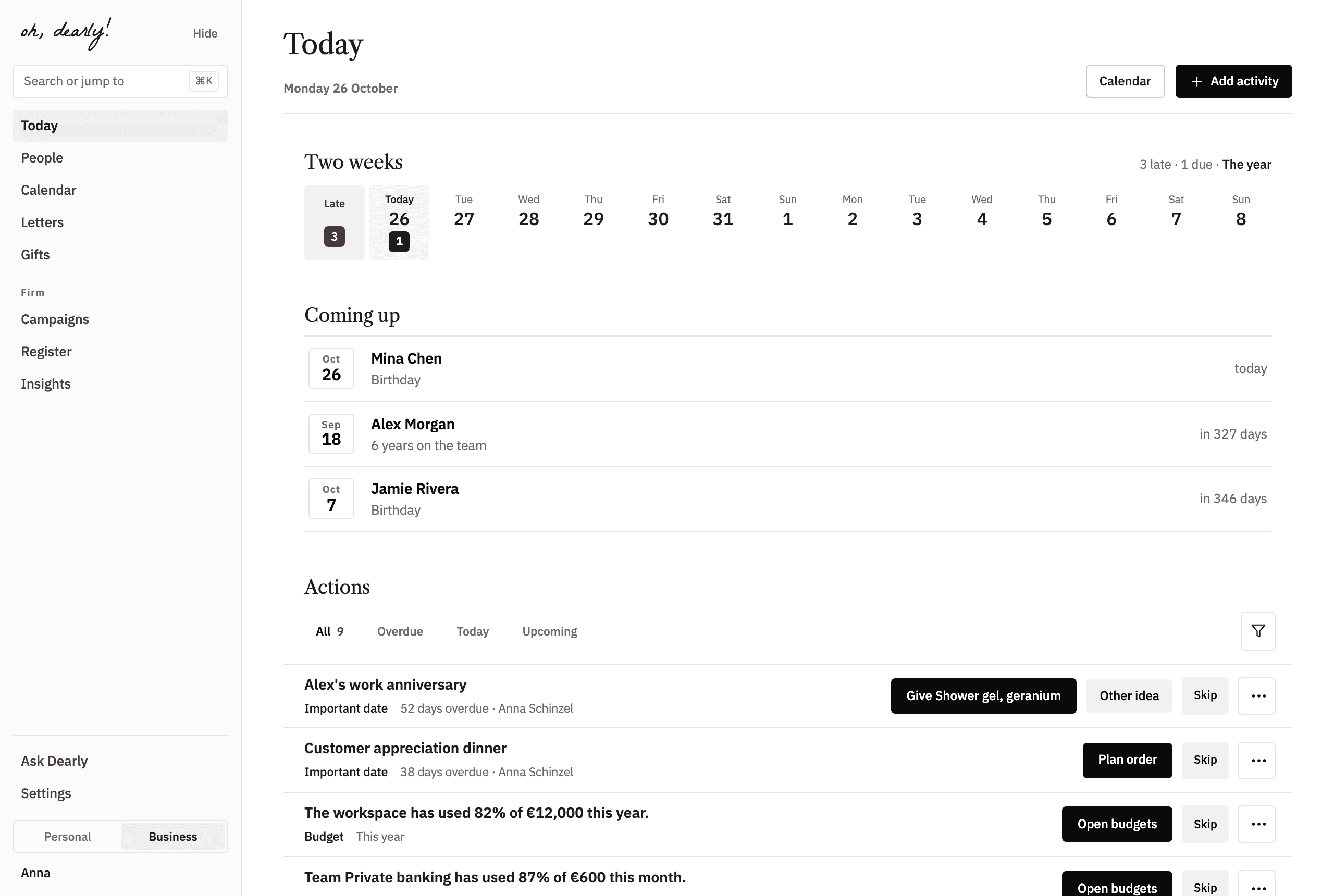Image resolution: width=1334 pixels, height=896 pixels.
Task: Skip the Customer appreciation dinner action
Action: [x=1204, y=760]
